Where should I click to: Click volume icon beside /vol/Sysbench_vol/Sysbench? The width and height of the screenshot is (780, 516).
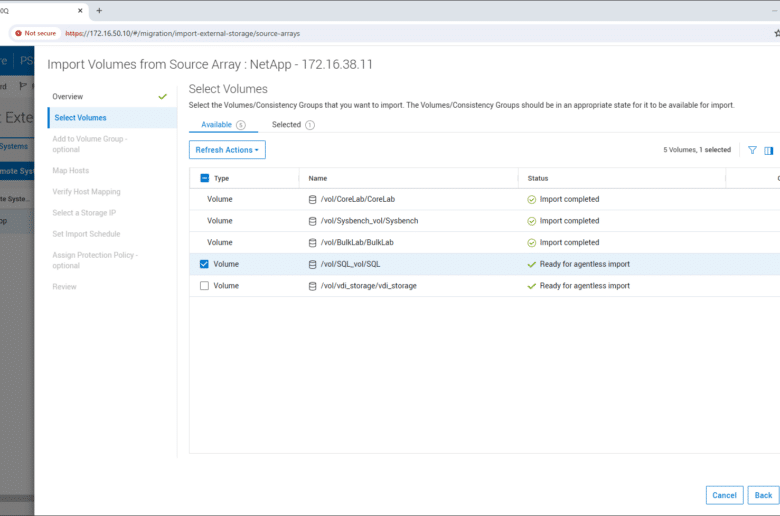click(312, 221)
